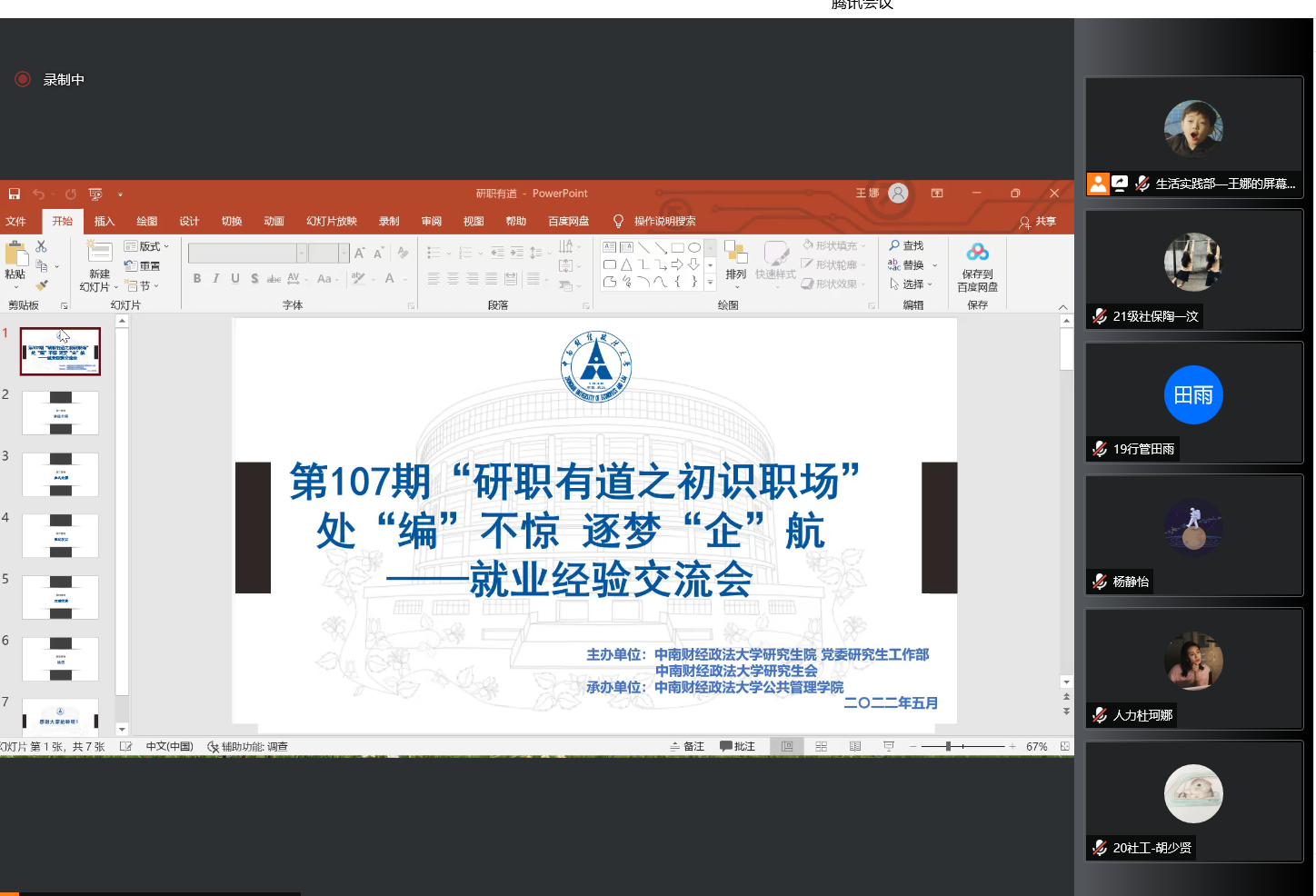This screenshot has height=896, width=1316.
Task: Click the Share (共享) button
Action: pos(1037,222)
